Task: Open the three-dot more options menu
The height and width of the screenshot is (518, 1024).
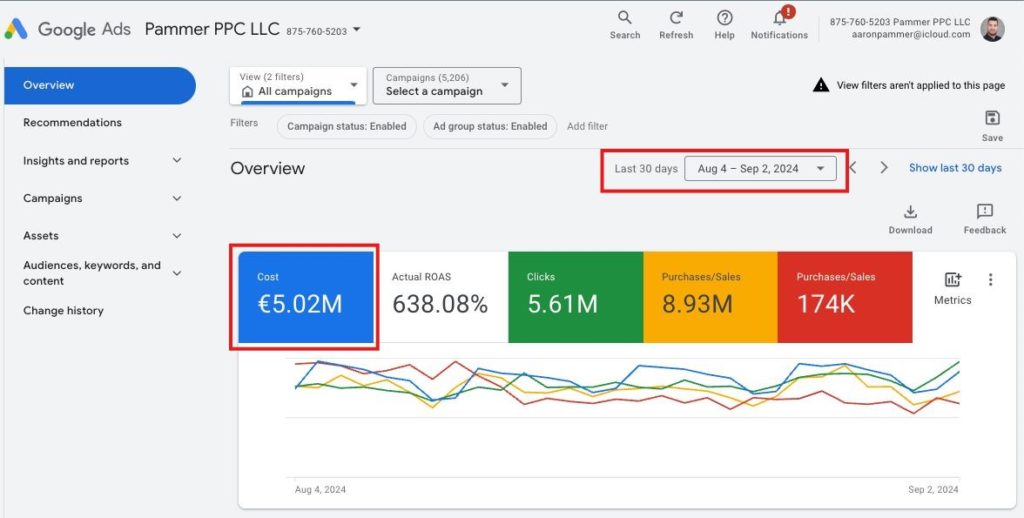Action: 990,280
